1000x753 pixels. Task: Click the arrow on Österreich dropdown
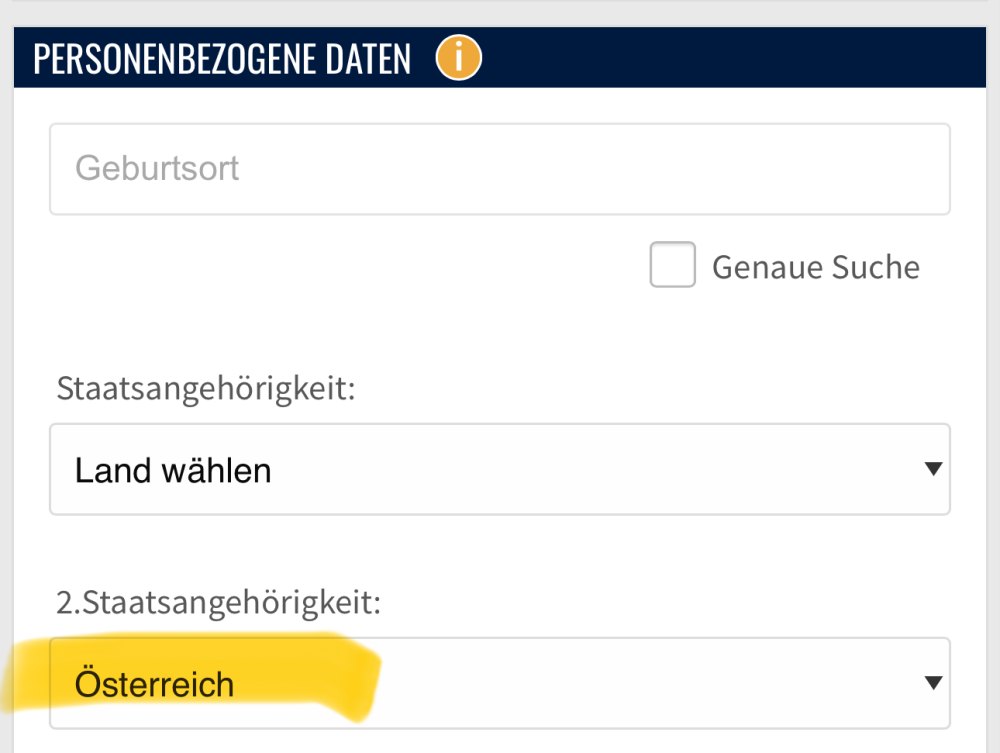[933, 683]
